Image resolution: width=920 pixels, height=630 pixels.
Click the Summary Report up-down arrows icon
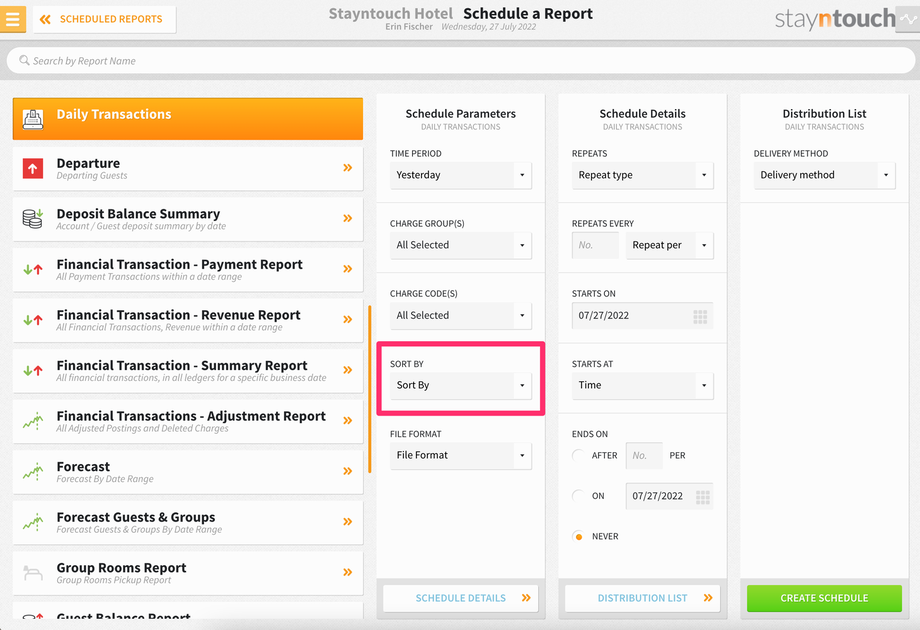33,370
